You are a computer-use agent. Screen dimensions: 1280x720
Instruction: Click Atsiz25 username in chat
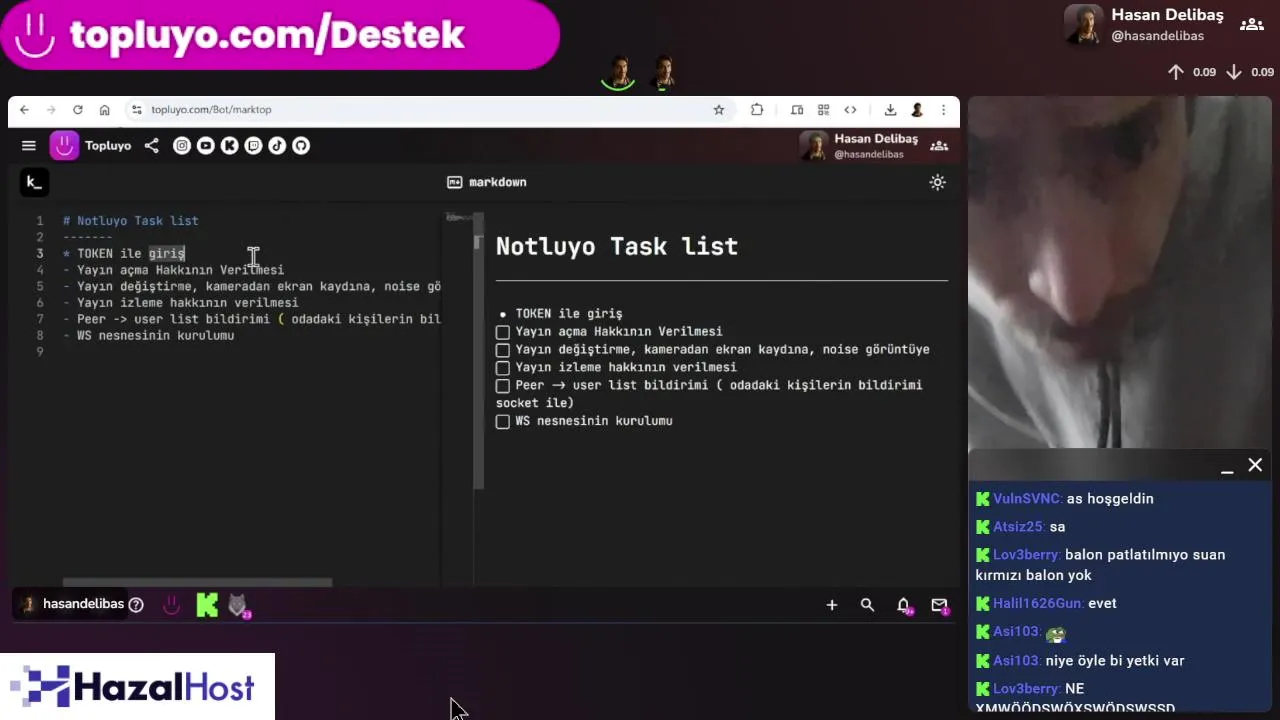(x=1018, y=527)
